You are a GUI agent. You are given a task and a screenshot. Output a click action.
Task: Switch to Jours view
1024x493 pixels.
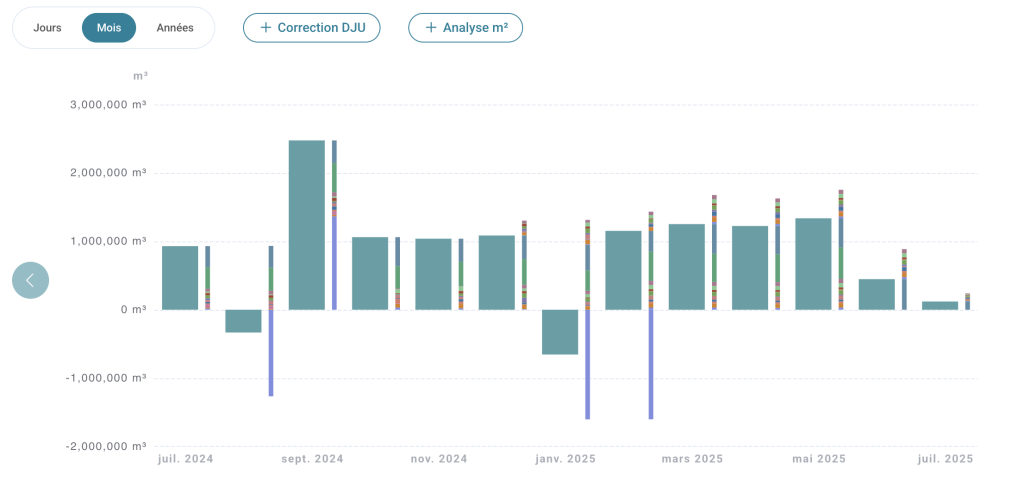pyautogui.click(x=48, y=28)
